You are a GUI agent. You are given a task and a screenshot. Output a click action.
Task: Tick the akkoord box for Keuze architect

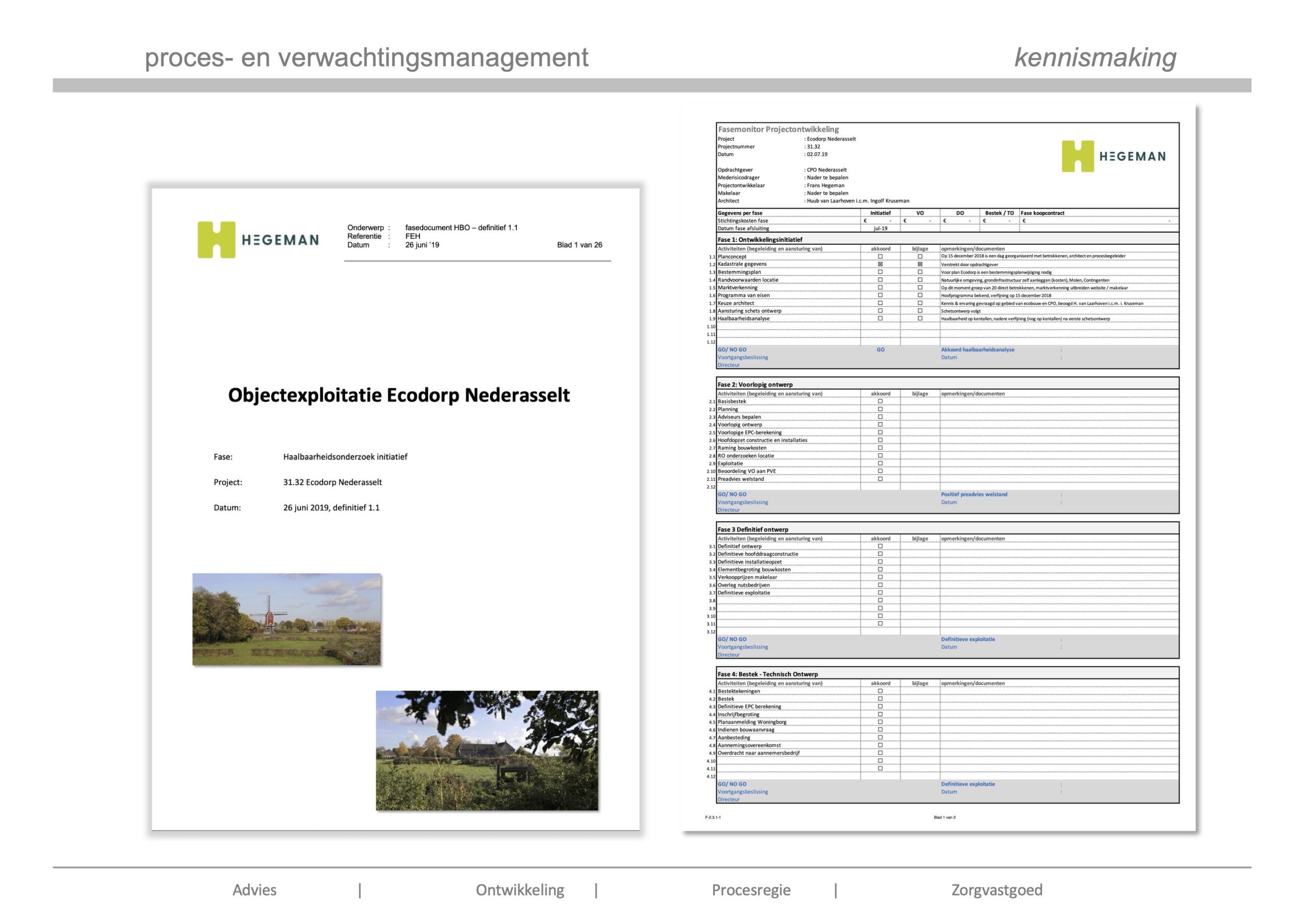880,303
